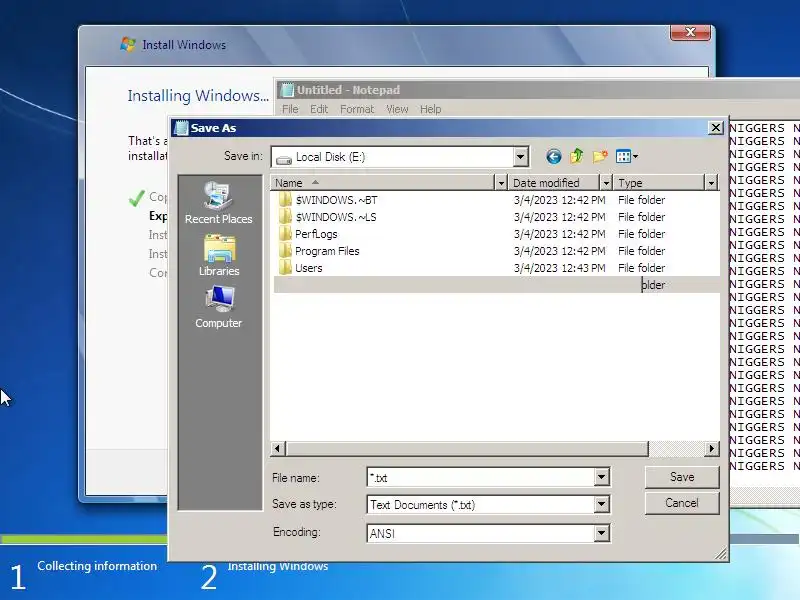Create a new folder with toolbar icon
Screen dimensions: 800x600
coord(600,156)
